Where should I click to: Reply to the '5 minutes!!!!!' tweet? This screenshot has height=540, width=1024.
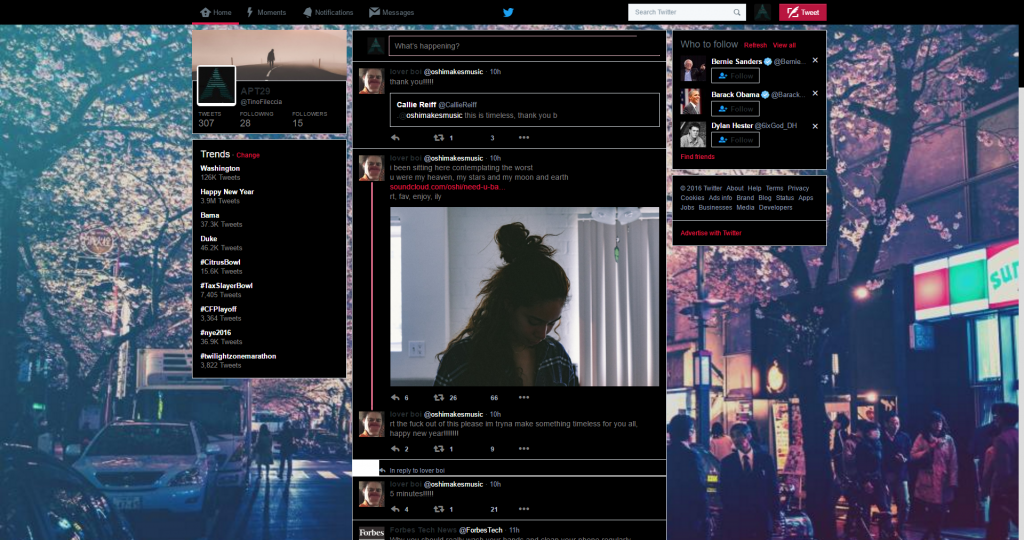tap(395, 509)
